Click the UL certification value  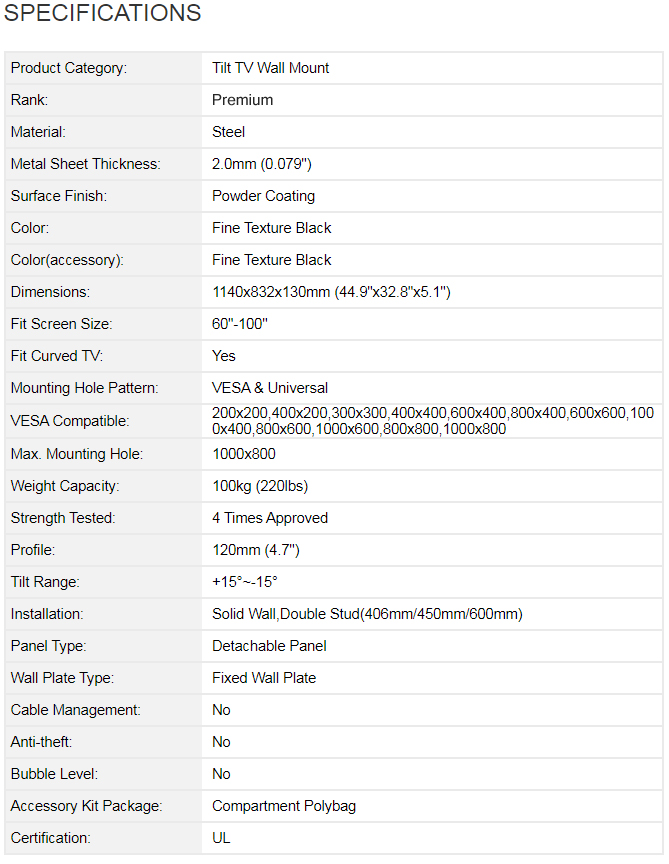point(221,838)
